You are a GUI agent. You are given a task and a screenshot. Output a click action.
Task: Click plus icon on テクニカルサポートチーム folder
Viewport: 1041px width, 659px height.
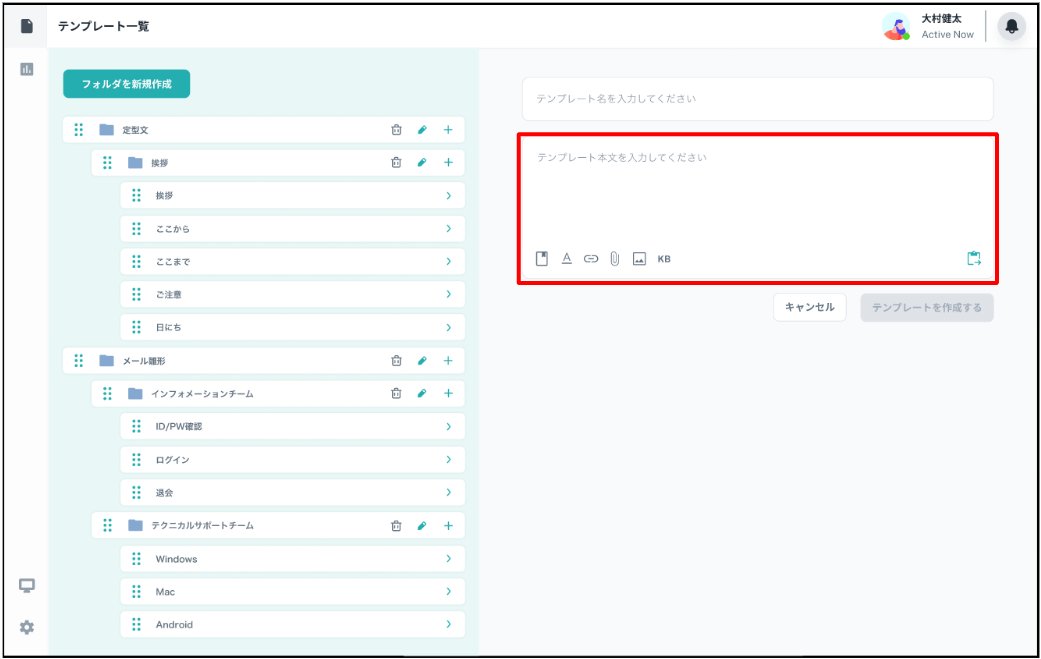tap(448, 526)
